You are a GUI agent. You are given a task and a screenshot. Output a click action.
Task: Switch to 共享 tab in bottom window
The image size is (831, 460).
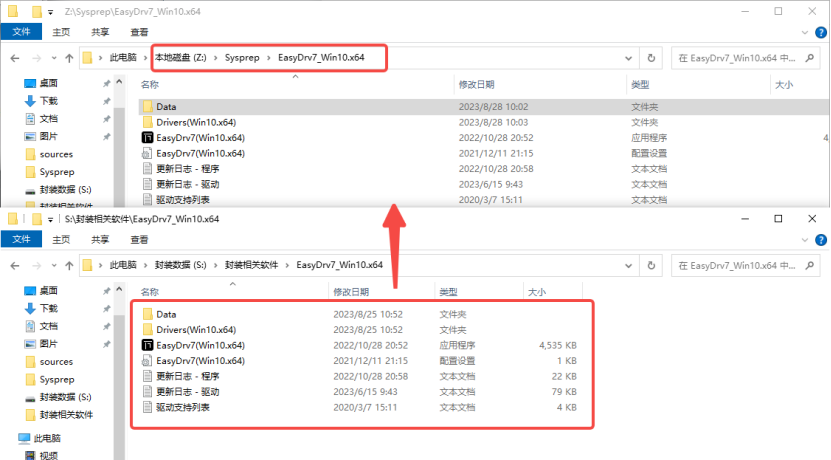tap(100, 240)
